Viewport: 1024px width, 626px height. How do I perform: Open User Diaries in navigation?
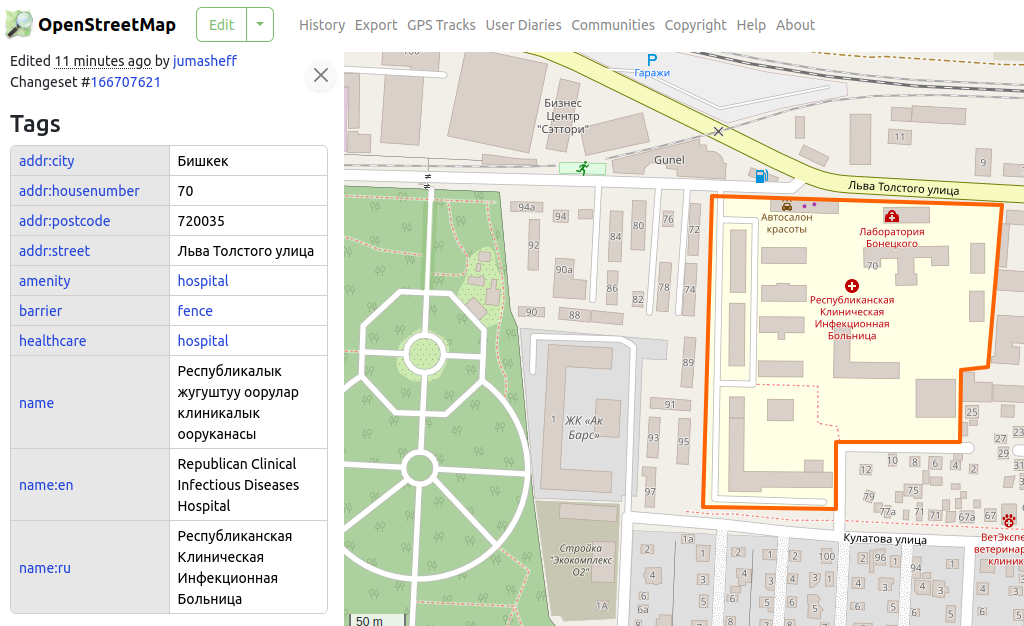(x=523, y=25)
